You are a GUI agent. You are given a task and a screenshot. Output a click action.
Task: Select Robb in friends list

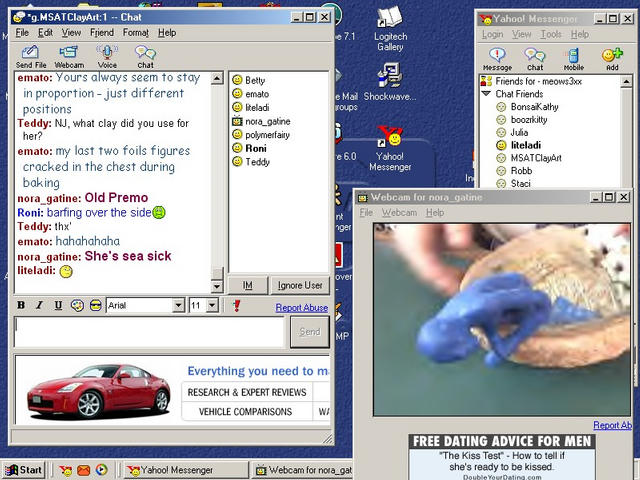(514, 171)
